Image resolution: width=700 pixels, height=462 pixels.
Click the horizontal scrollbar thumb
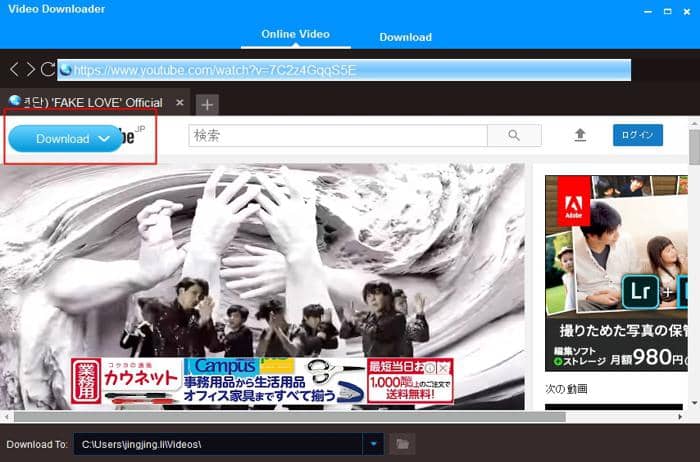[x=290, y=417]
